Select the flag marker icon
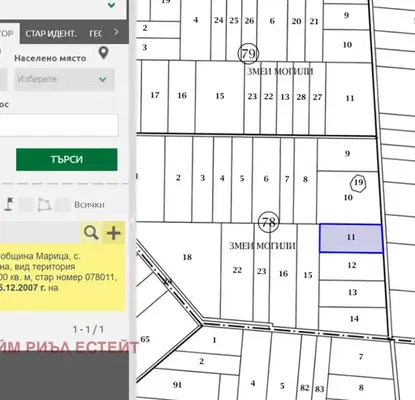The width and height of the screenshot is (415, 400). coord(9,204)
